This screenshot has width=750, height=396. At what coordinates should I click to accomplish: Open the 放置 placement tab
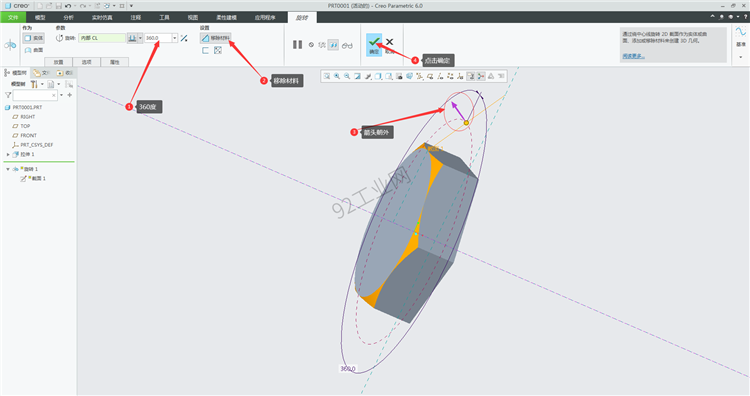coord(58,62)
